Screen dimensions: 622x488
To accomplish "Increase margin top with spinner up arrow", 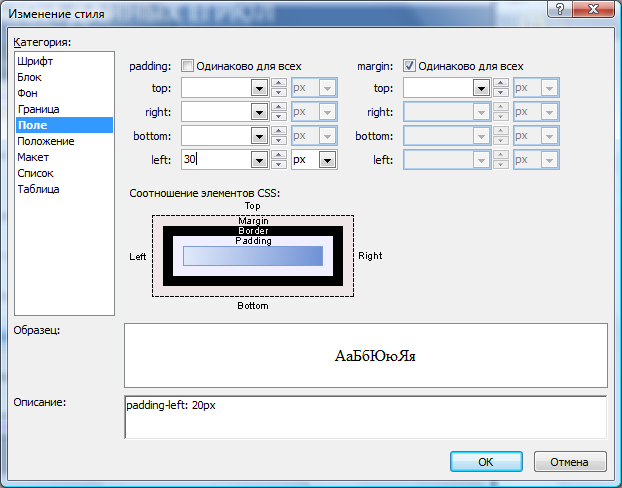I will [501, 83].
